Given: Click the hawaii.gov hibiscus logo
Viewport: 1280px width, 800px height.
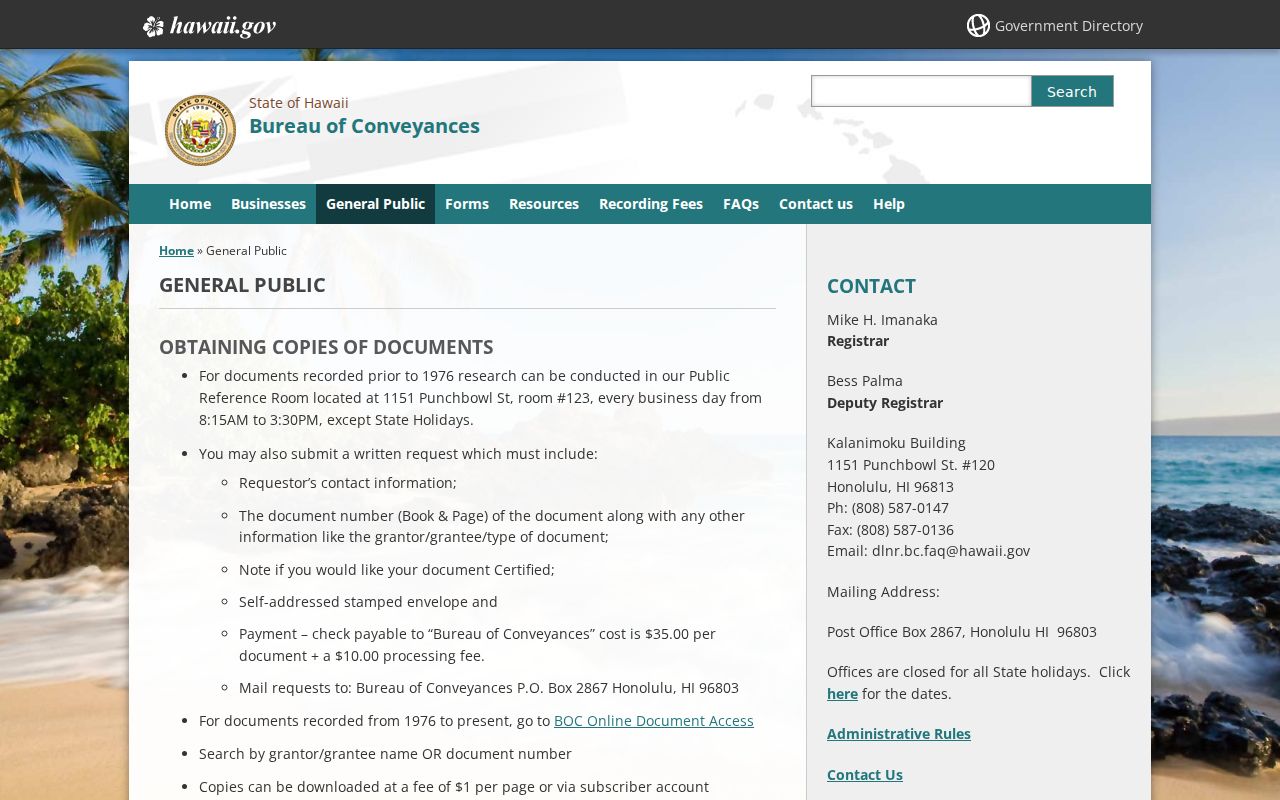Looking at the screenshot, I should 209,26.
